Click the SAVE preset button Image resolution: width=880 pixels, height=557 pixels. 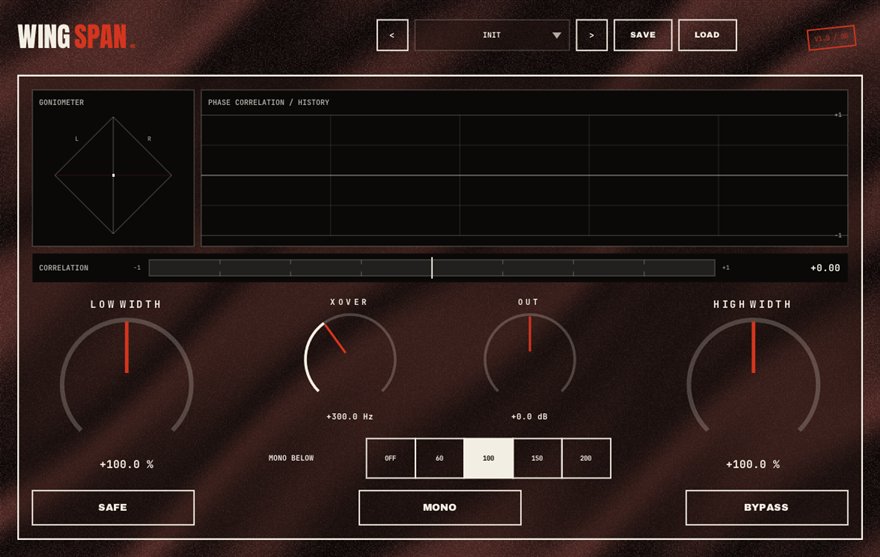click(x=643, y=35)
